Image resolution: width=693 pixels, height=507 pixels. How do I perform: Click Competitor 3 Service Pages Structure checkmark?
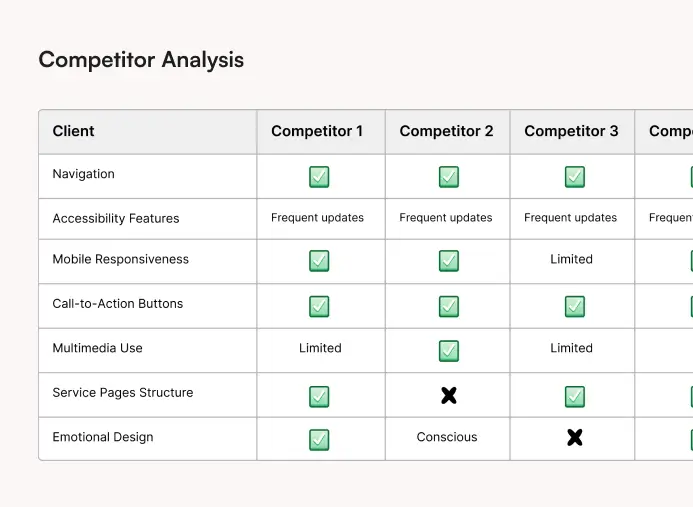point(574,396)
